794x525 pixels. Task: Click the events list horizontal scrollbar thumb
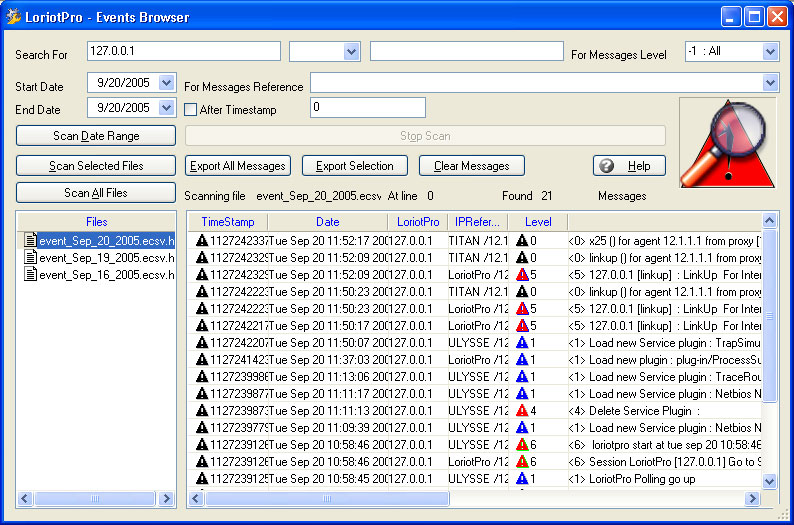coord(327,498)
